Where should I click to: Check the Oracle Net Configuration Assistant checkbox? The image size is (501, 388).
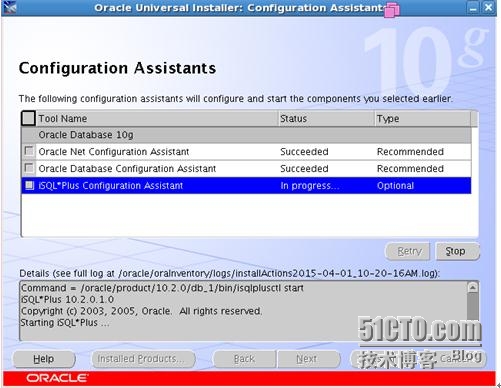click(29, 151)
